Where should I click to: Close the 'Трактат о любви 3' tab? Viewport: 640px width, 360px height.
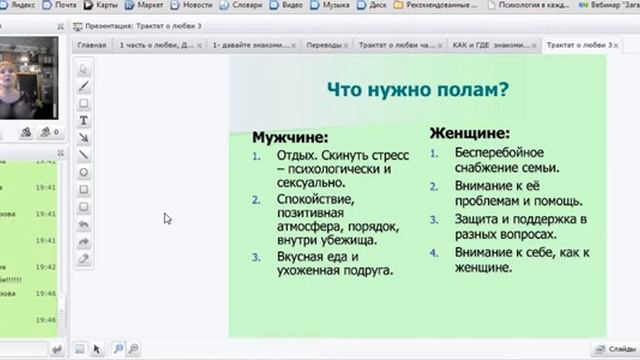pyautogui.click(x=616, y=46)
